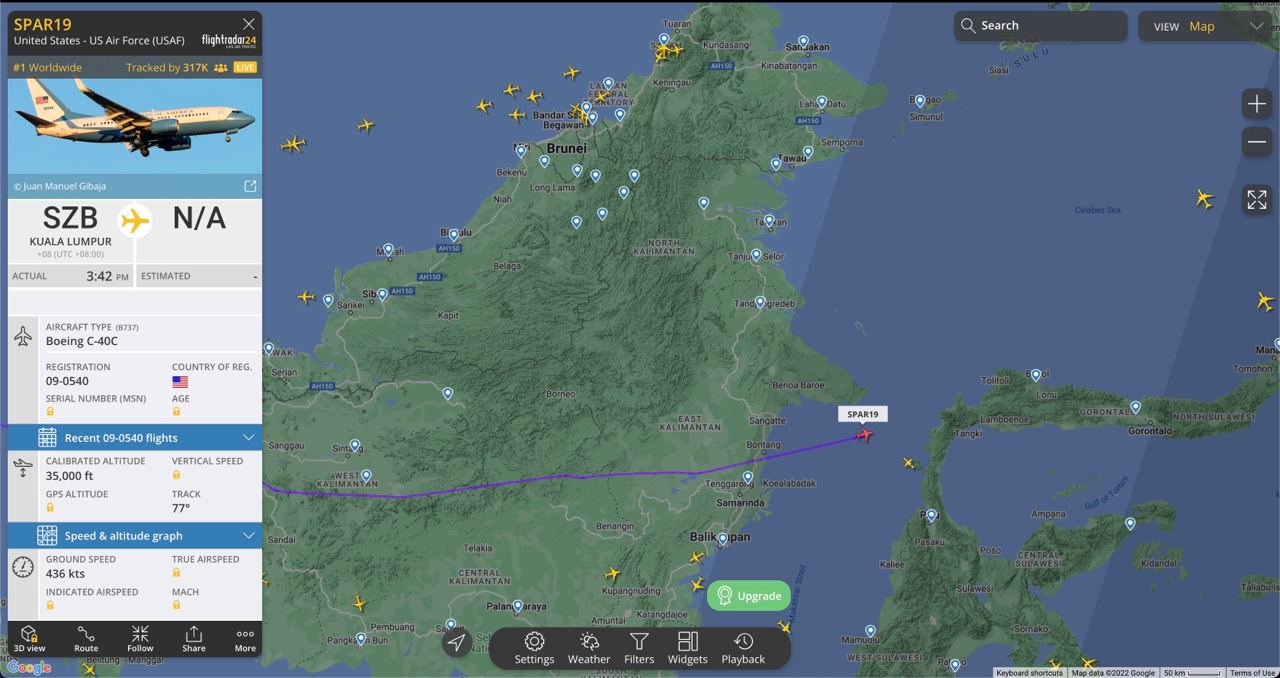Image resolution: width=1280 pixels, height=678 pixels.
Task: Select the Gorontalo airport marker
Action: (1136, 407)
